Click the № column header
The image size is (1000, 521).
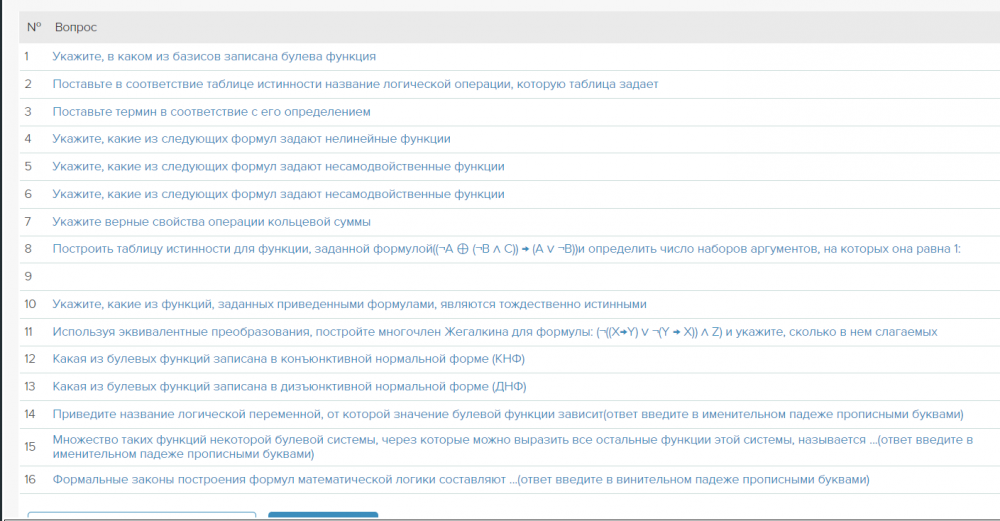[x=33, y=27]
